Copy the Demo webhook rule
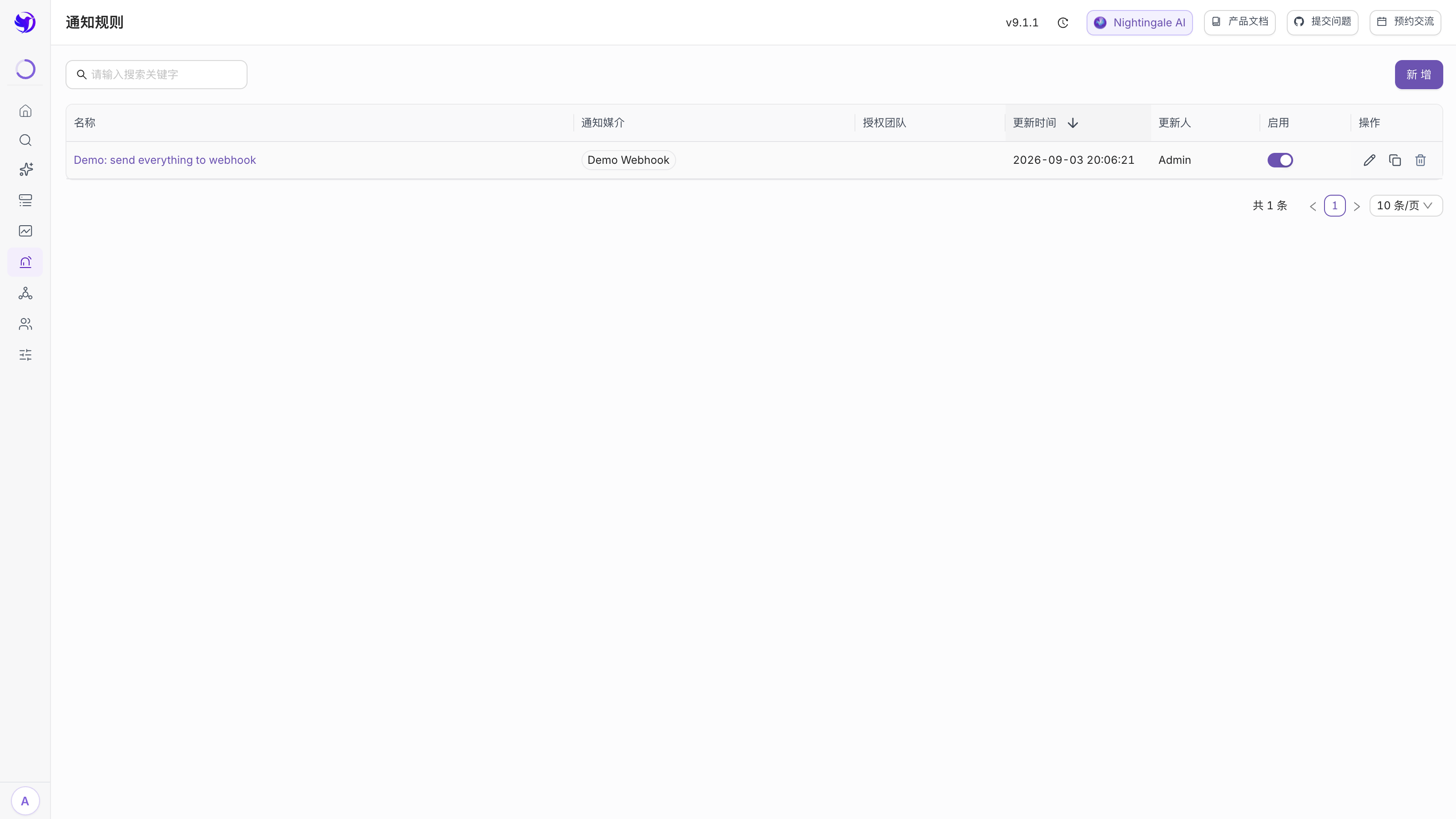The width and height of the screenshot is (1456, 819). (1395, 161)
